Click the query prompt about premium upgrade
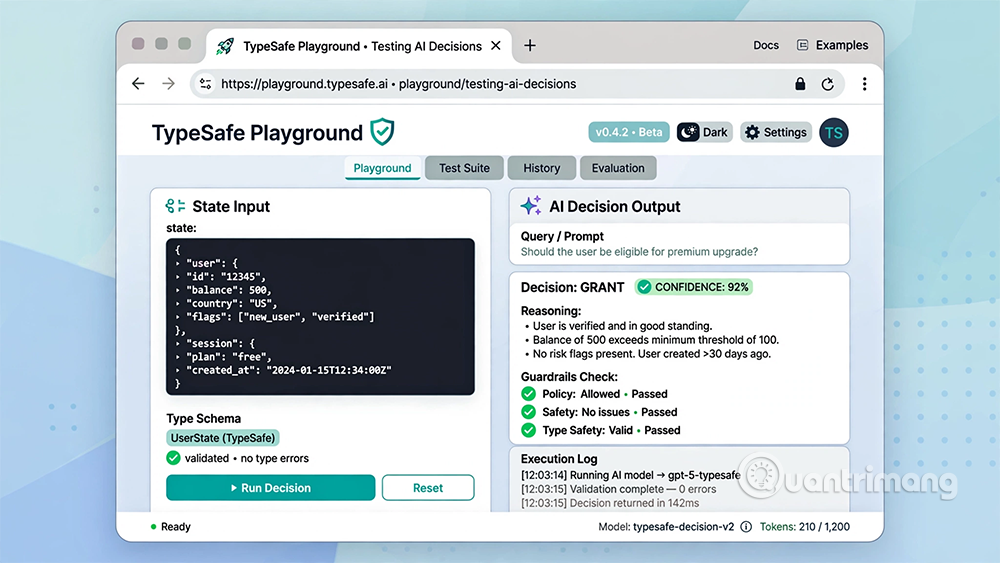Screen dimensions: 1000x563 pyautogui.click(x=639, y=251)
